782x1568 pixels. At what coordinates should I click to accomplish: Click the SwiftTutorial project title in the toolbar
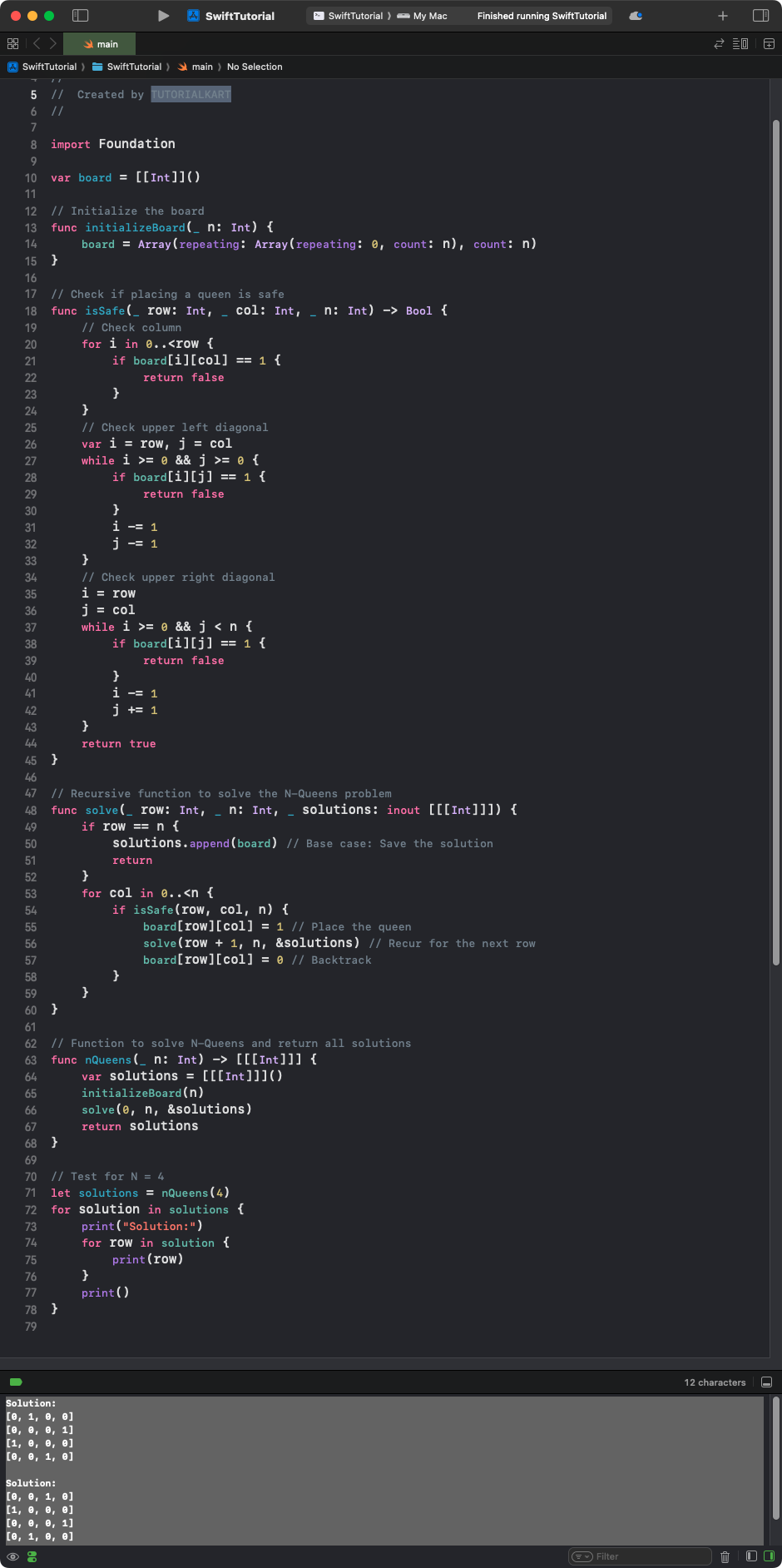point(240,16)
